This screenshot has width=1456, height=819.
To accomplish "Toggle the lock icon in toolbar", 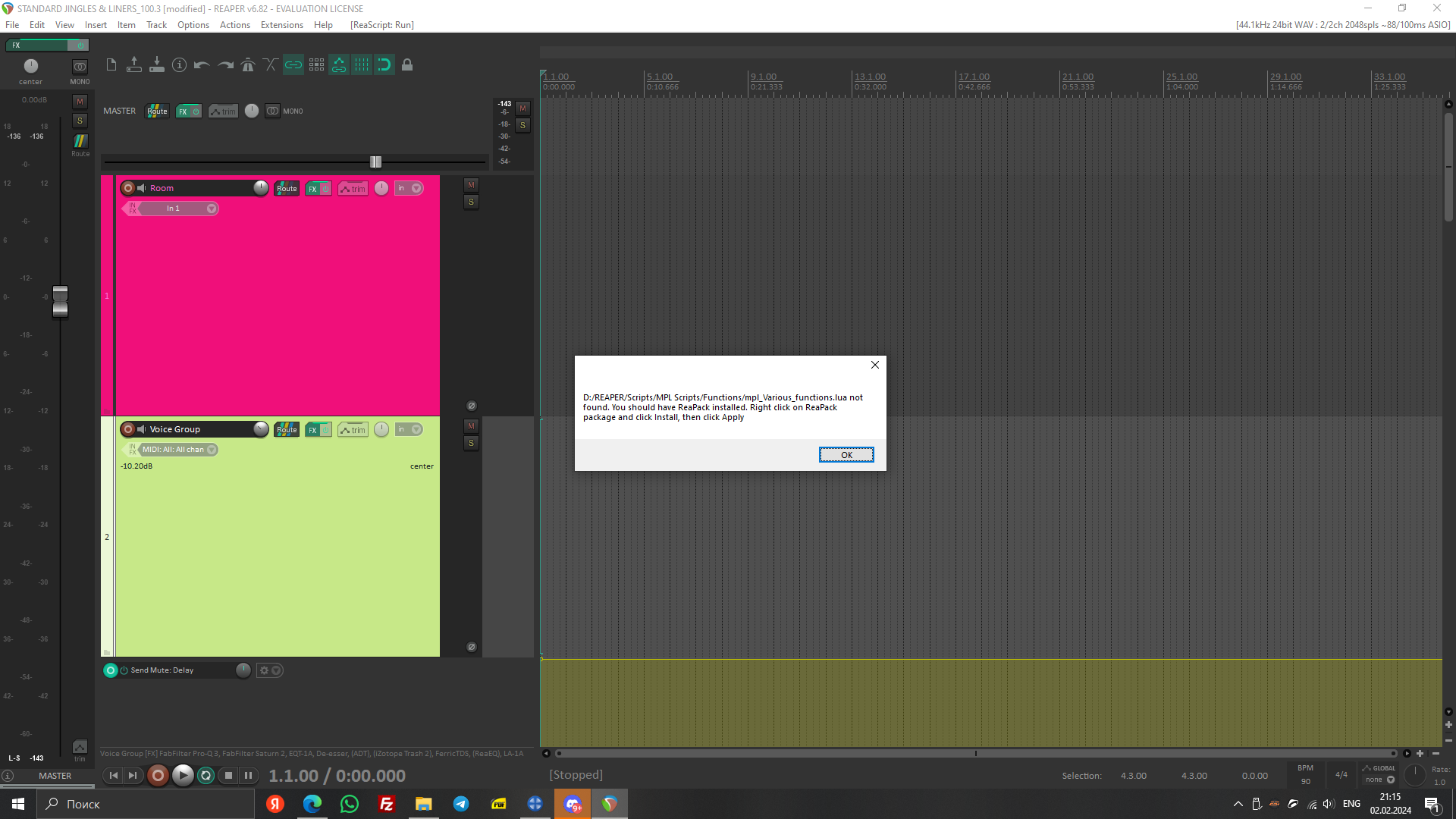I will coord(407,65).
